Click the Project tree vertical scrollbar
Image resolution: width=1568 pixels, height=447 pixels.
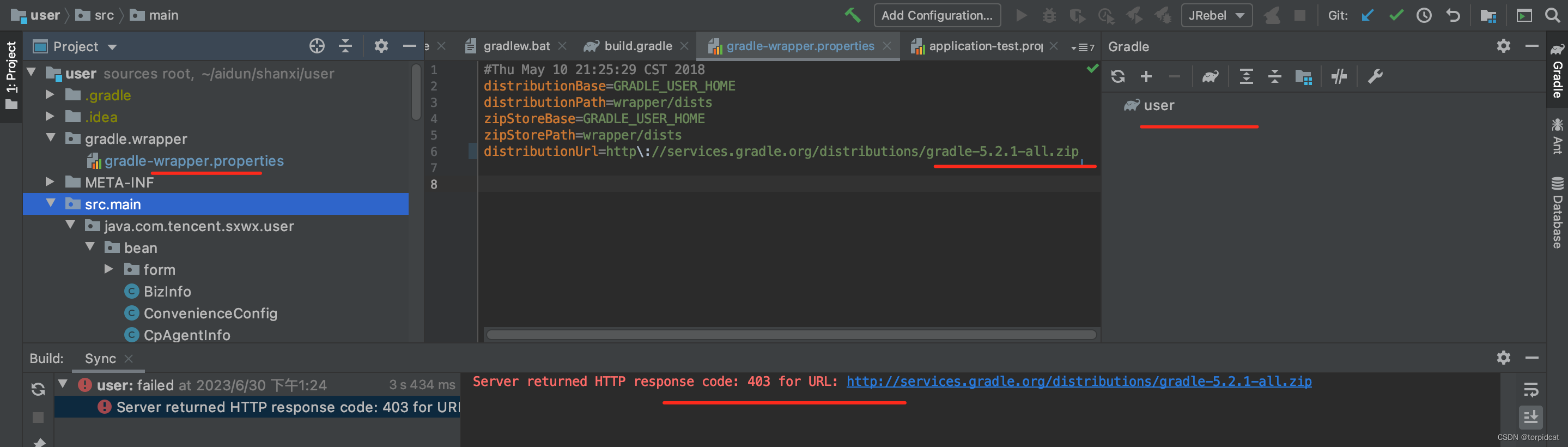(416, 92)
